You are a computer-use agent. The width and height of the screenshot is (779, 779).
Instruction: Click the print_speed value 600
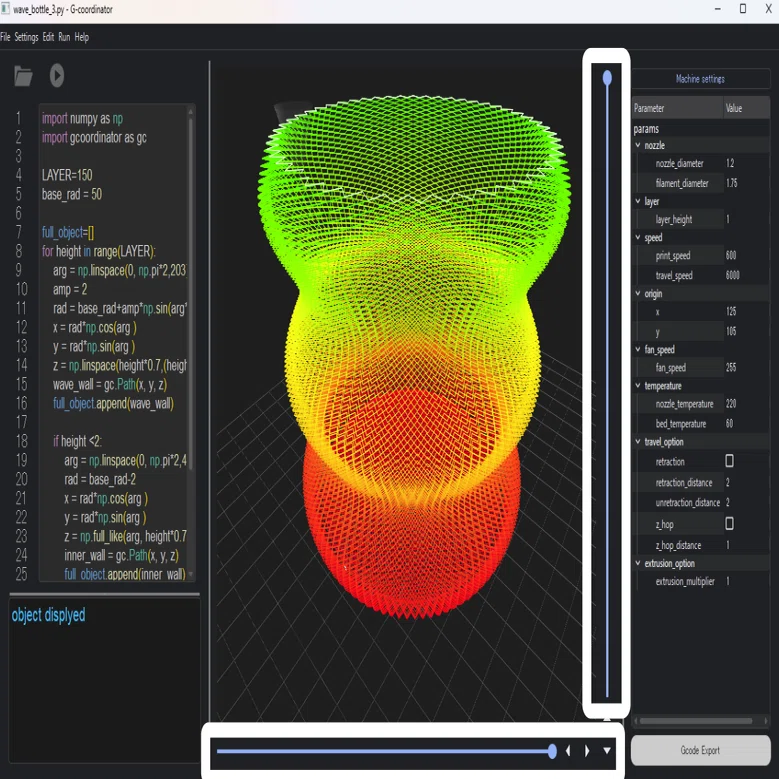point(731,255)
